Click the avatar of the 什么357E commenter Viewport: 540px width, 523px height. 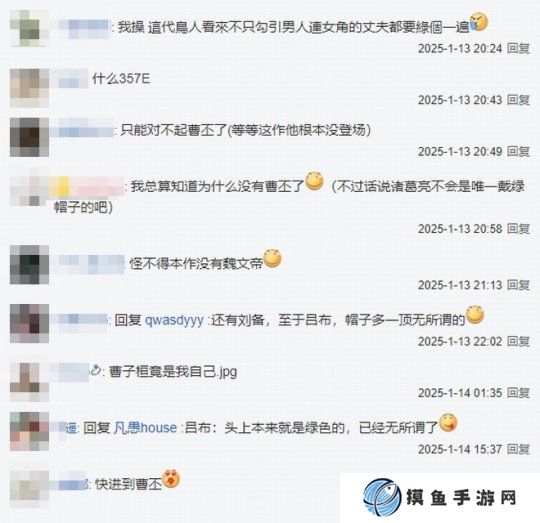pos(29,88)
